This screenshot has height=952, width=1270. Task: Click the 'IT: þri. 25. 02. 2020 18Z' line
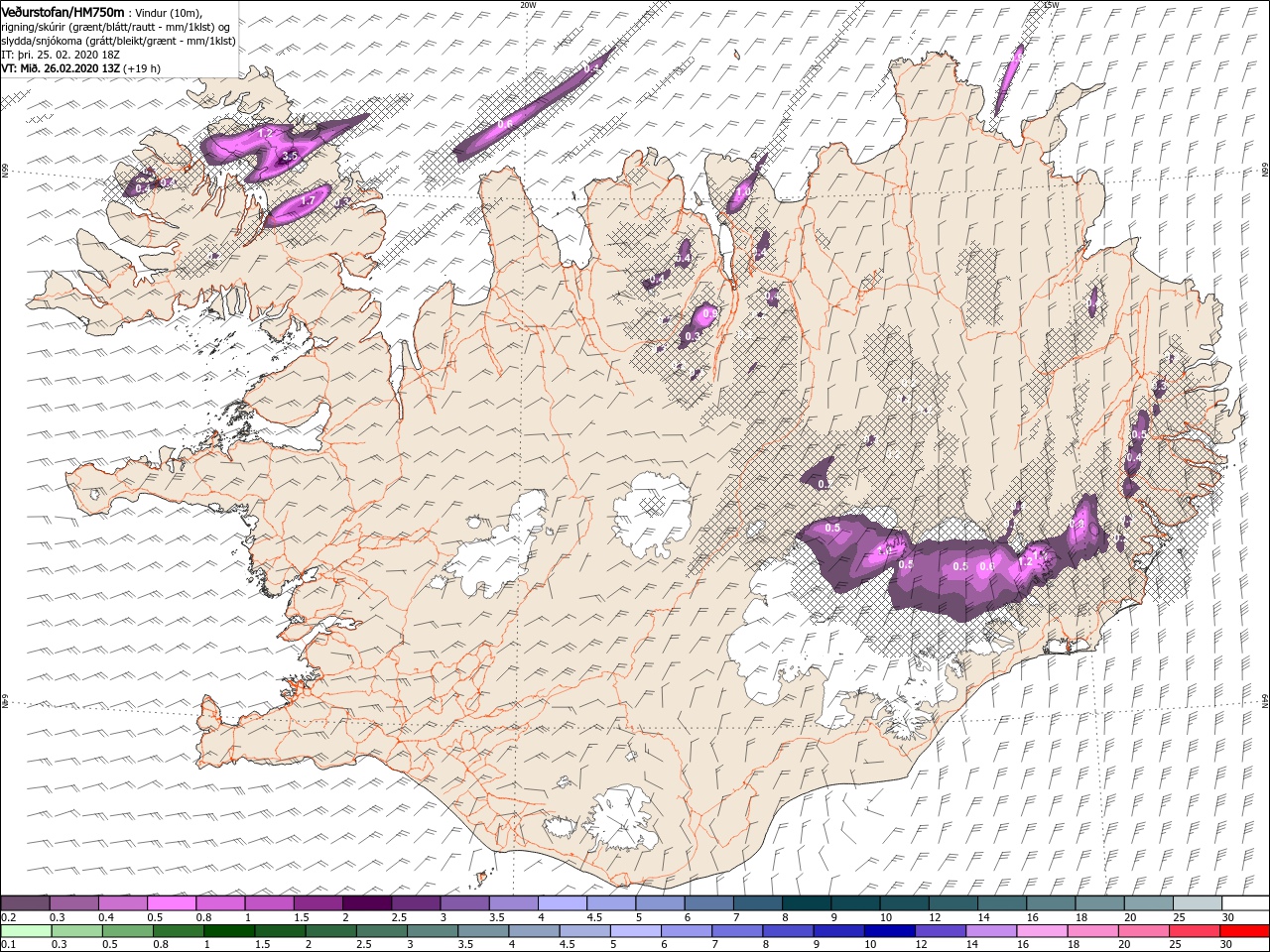[x=62, y=54]
